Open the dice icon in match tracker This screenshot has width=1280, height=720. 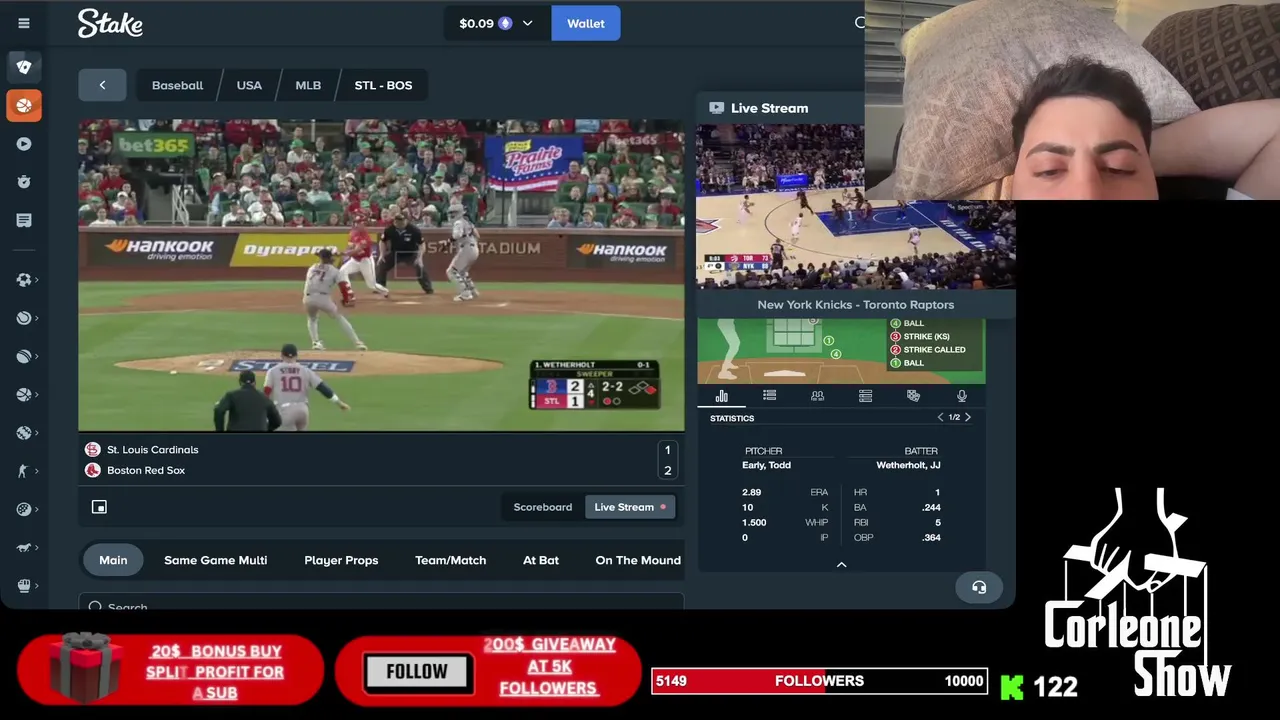pos(913,396)
